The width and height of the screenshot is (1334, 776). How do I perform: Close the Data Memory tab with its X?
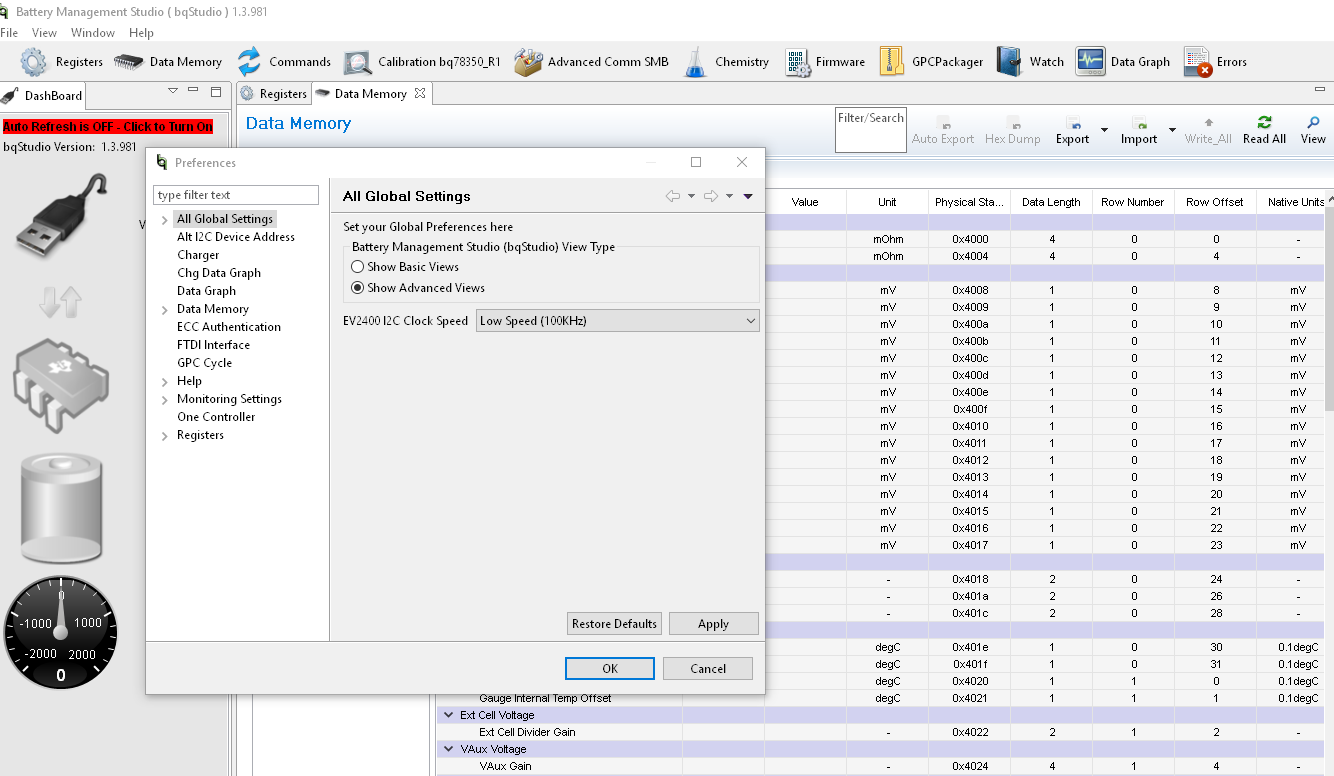click(420, 93)
